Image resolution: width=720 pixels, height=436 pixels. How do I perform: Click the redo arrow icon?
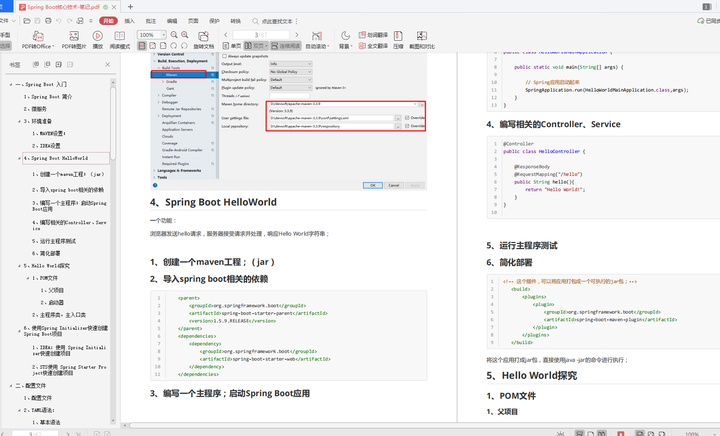click(x=69, y=21)
